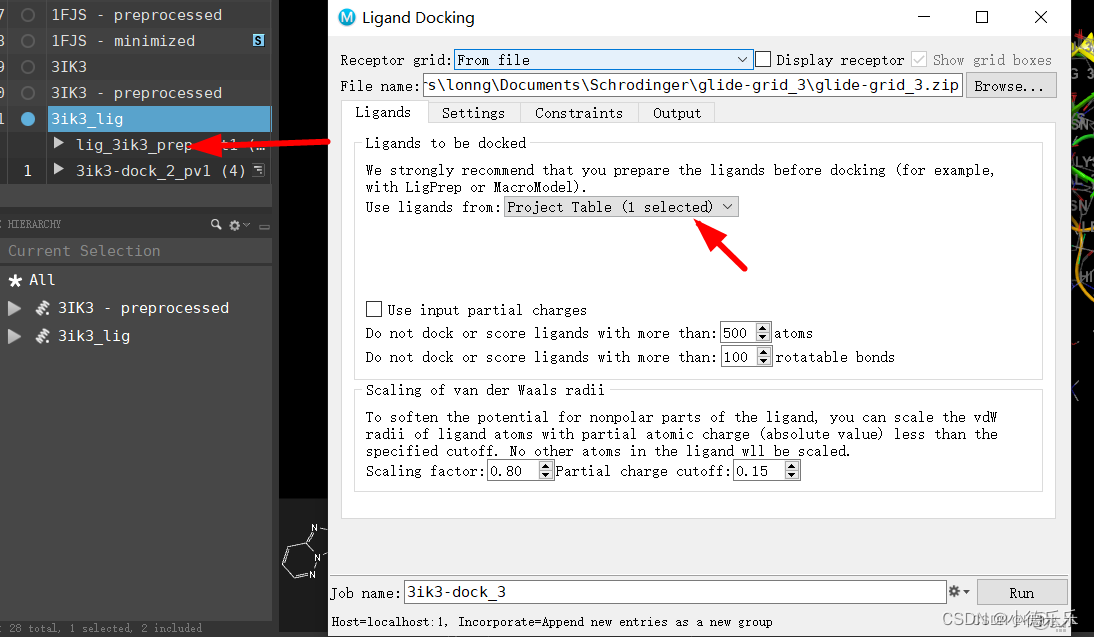Screen dimensions: 1094x637
Task: Click the rotatable bonds value field
Action: pos(740,357)
